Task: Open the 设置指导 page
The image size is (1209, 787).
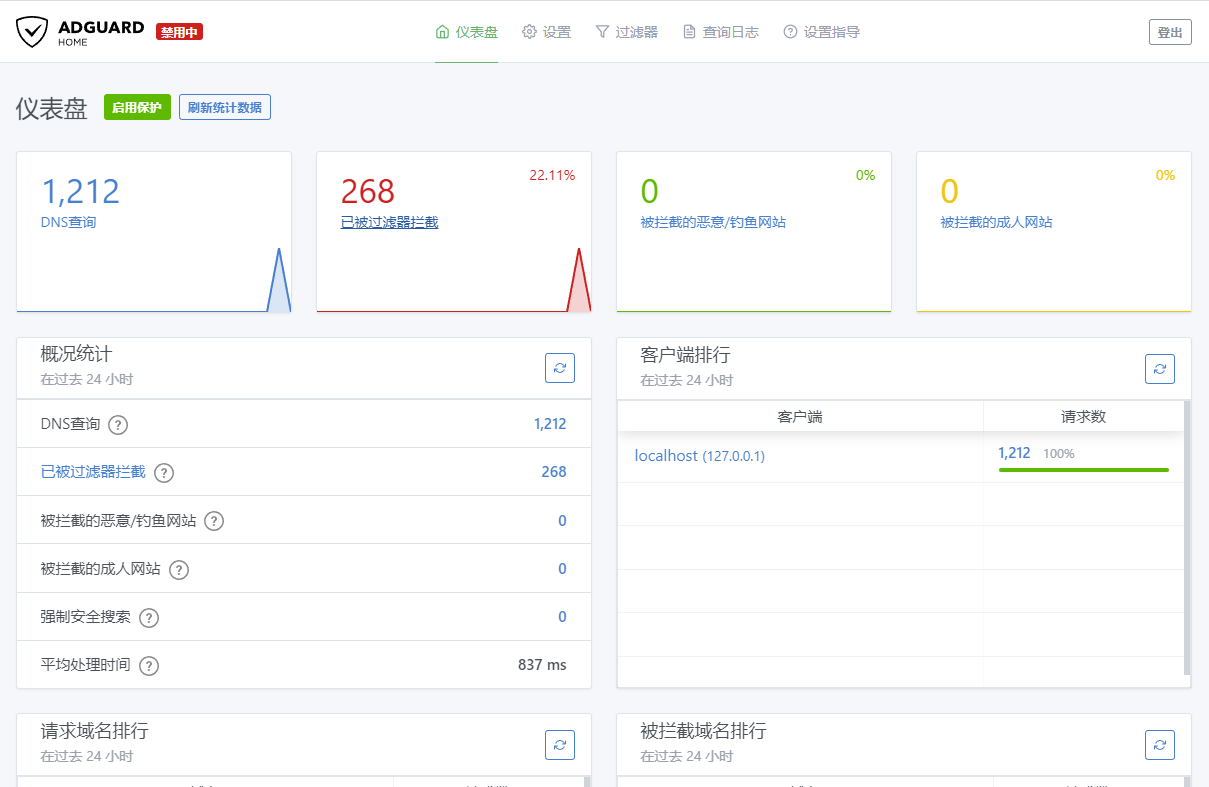Action: 821,32
